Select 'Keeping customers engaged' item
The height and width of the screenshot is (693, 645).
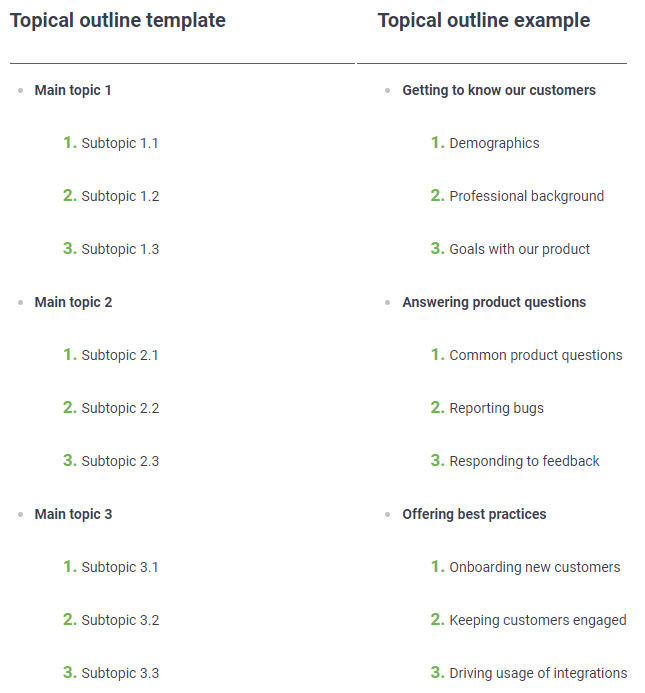click(x=538, y=621)
